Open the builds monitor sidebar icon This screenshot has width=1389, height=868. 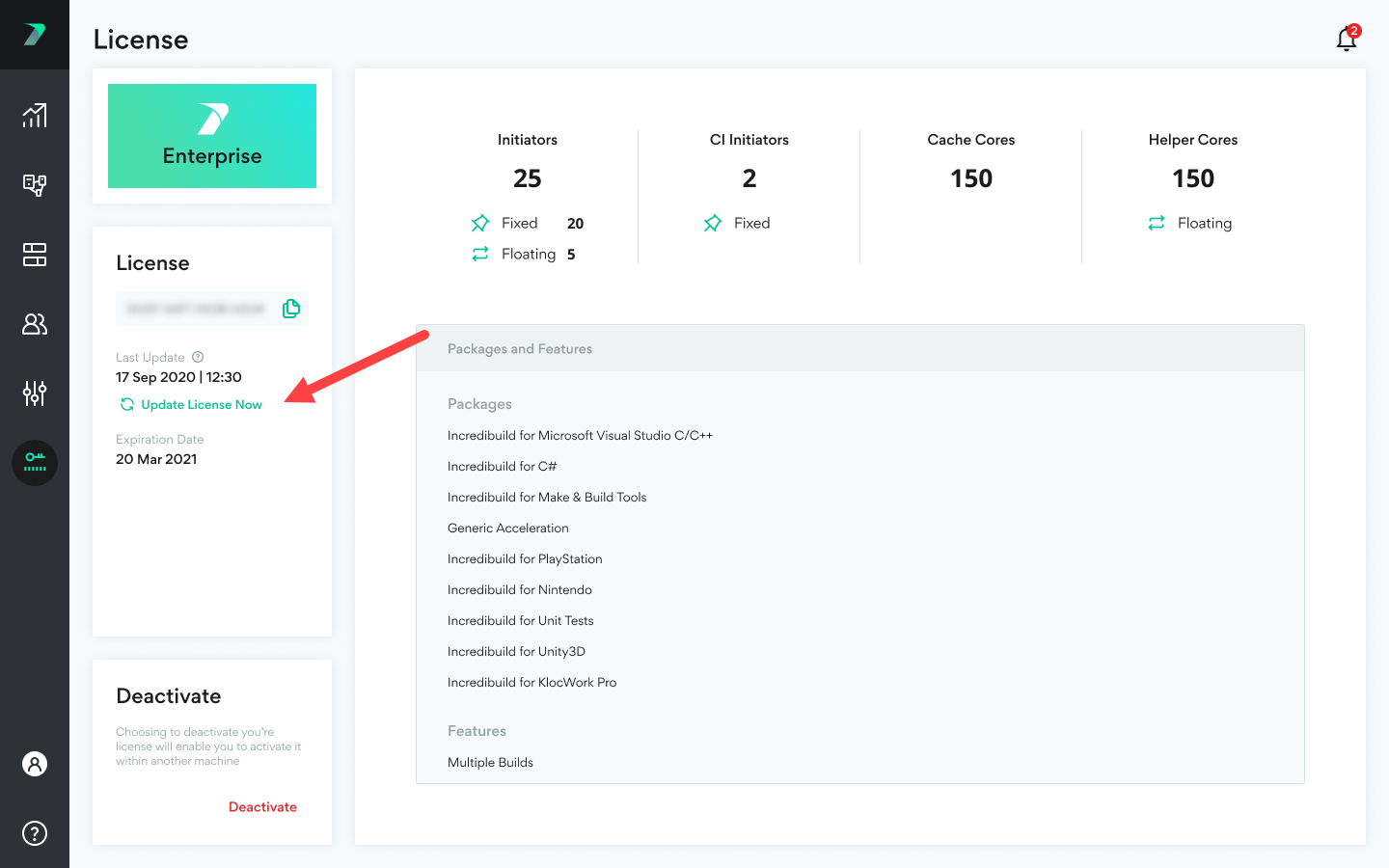click(35, 185)
